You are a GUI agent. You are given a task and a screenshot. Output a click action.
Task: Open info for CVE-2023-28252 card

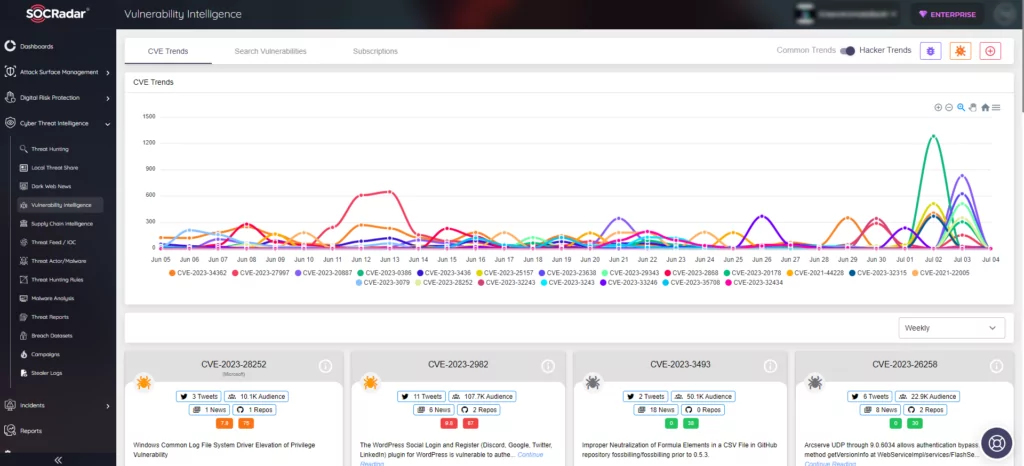(x=325, y=366)
